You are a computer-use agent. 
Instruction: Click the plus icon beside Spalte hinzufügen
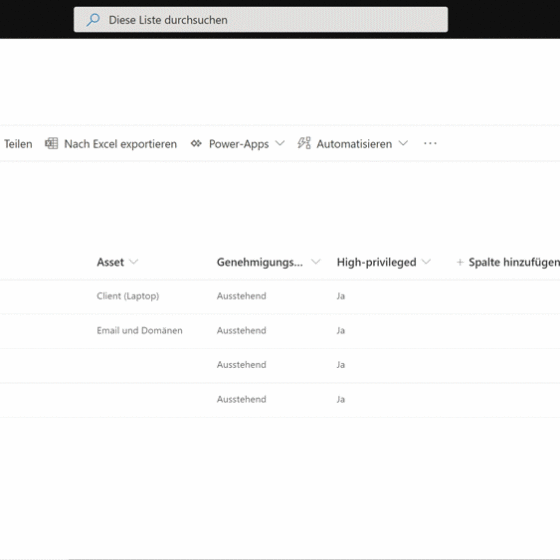[460, 262]
